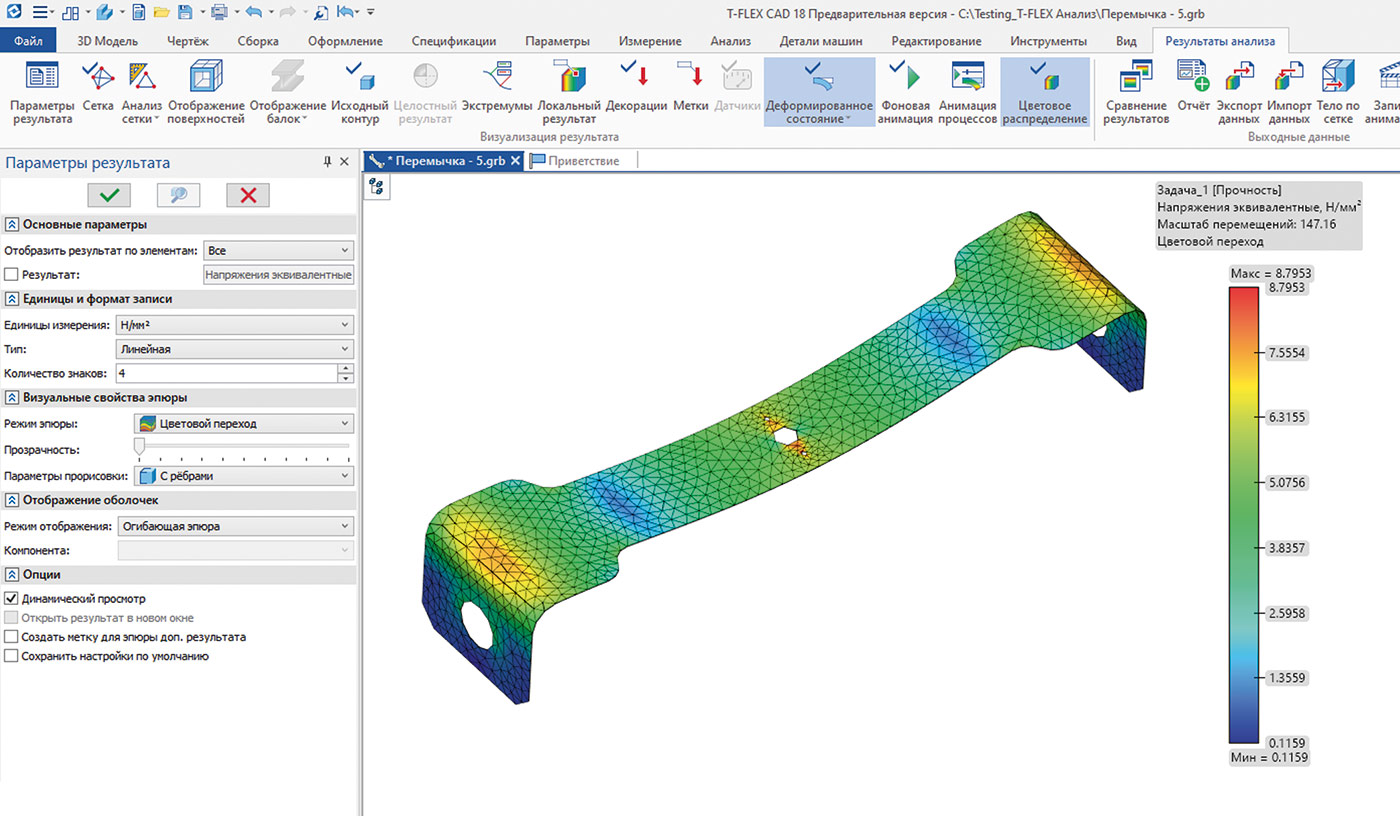Toggle Цветовое распределение display
Viewport: 1400px width, 816px height.
pyautogui.click(x=1045, y=92)
